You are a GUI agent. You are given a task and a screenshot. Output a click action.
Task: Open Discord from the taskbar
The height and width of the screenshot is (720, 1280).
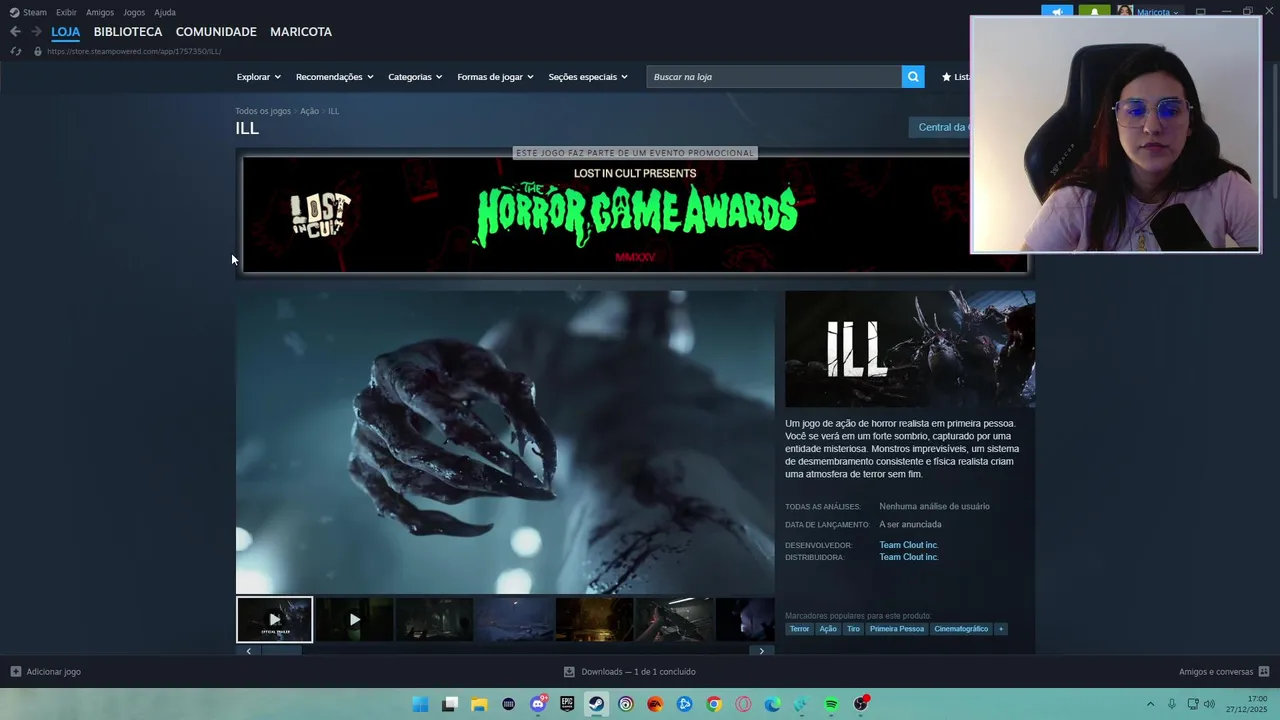(x=538, y=704)
